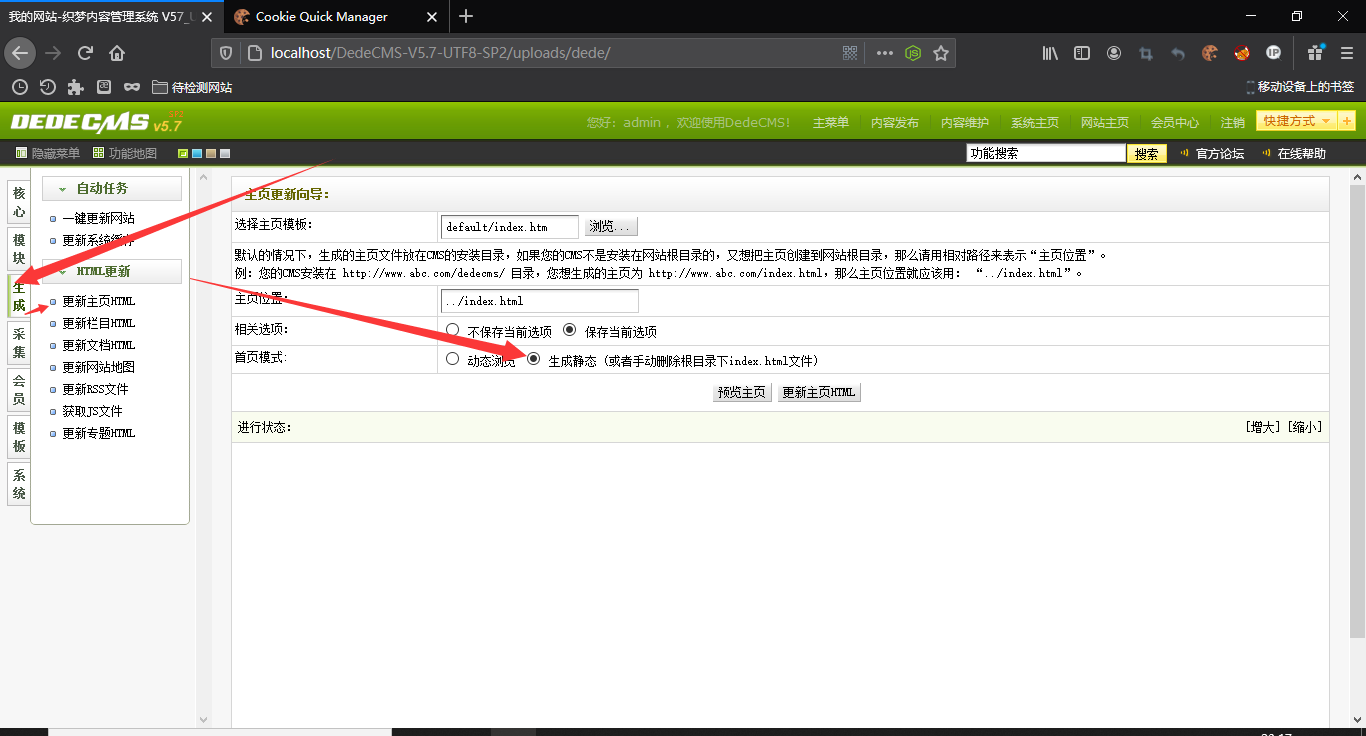The width and height of the screenshot is (1366, 736).
Task: Open 内容发布 in the top navigation
Action: (x=895, y=122)
